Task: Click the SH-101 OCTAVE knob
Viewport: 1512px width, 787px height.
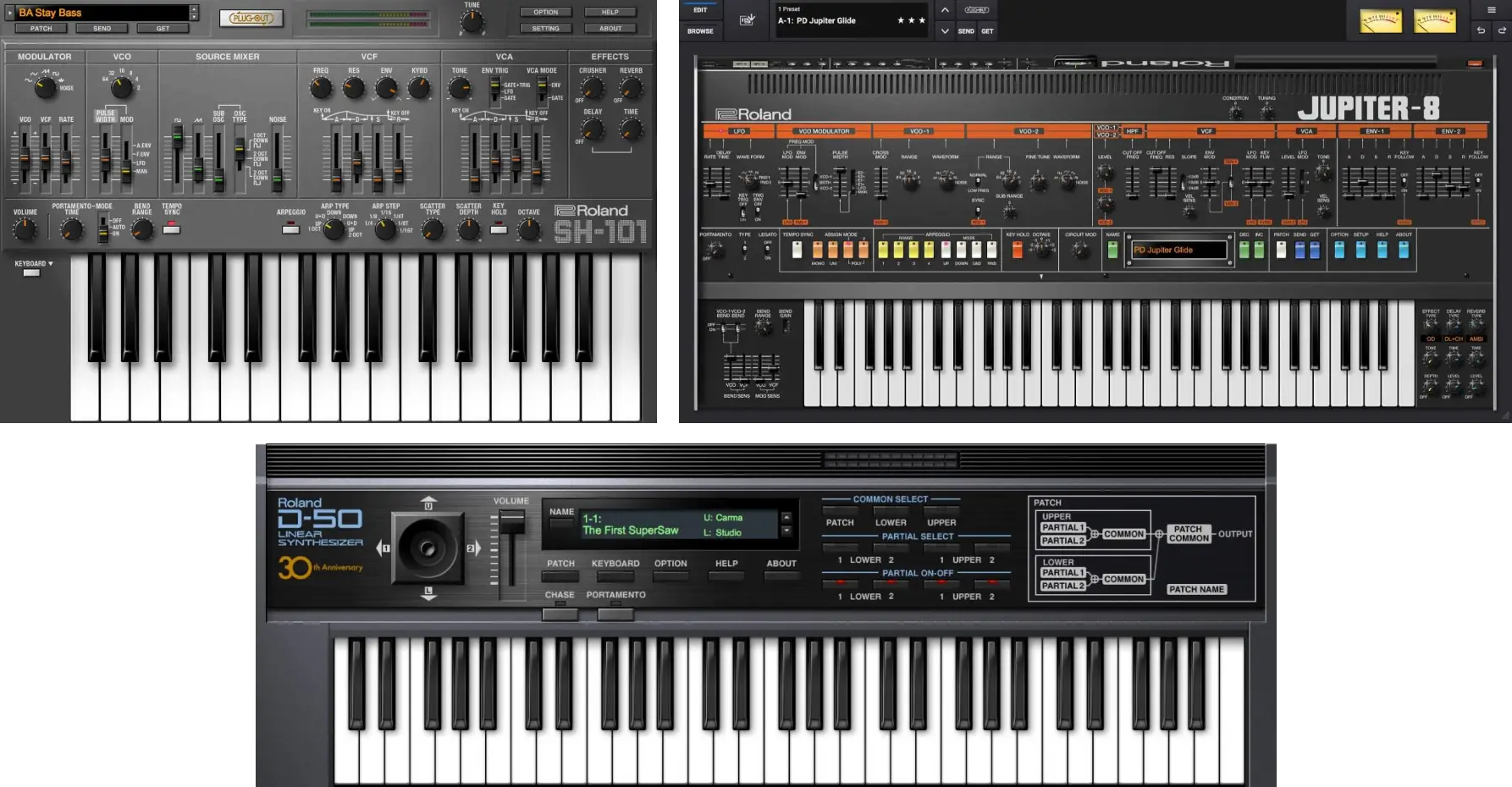Action: click(528, 228)
